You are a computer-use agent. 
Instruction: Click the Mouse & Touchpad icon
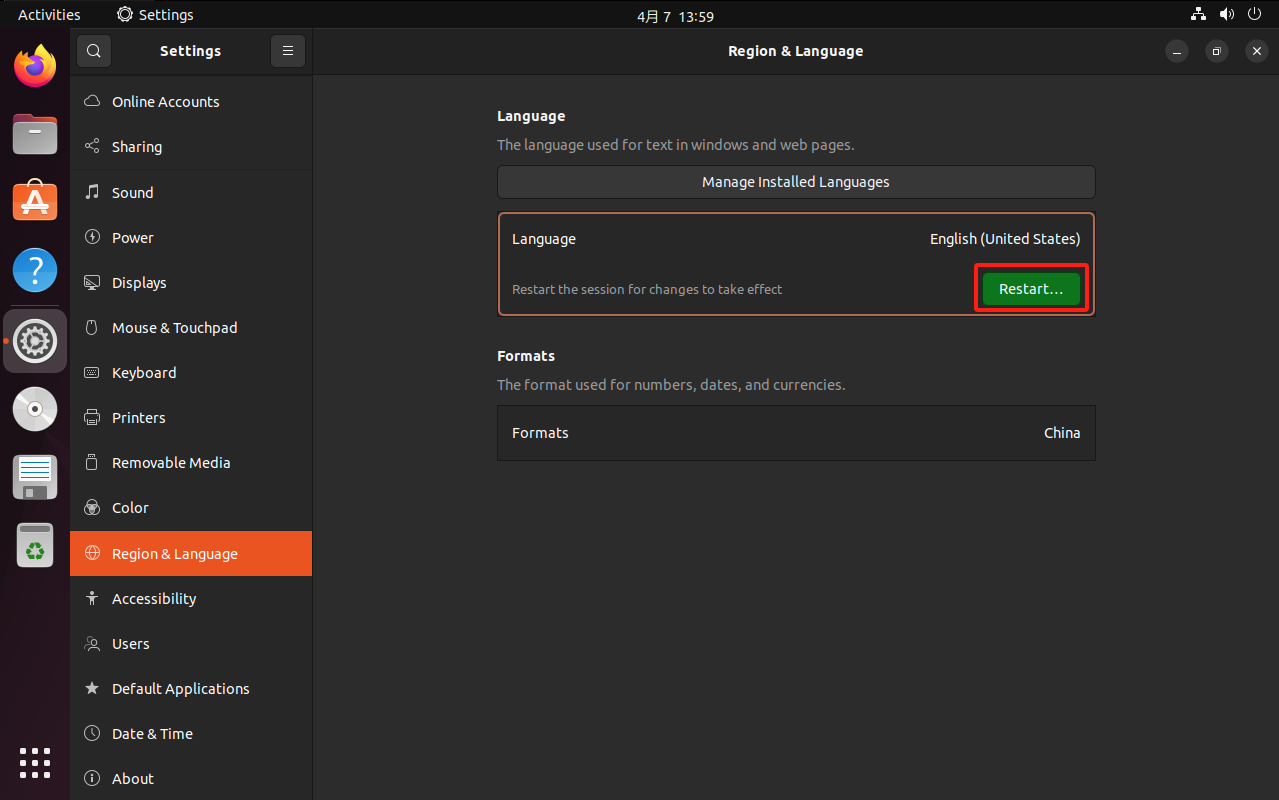92,327
